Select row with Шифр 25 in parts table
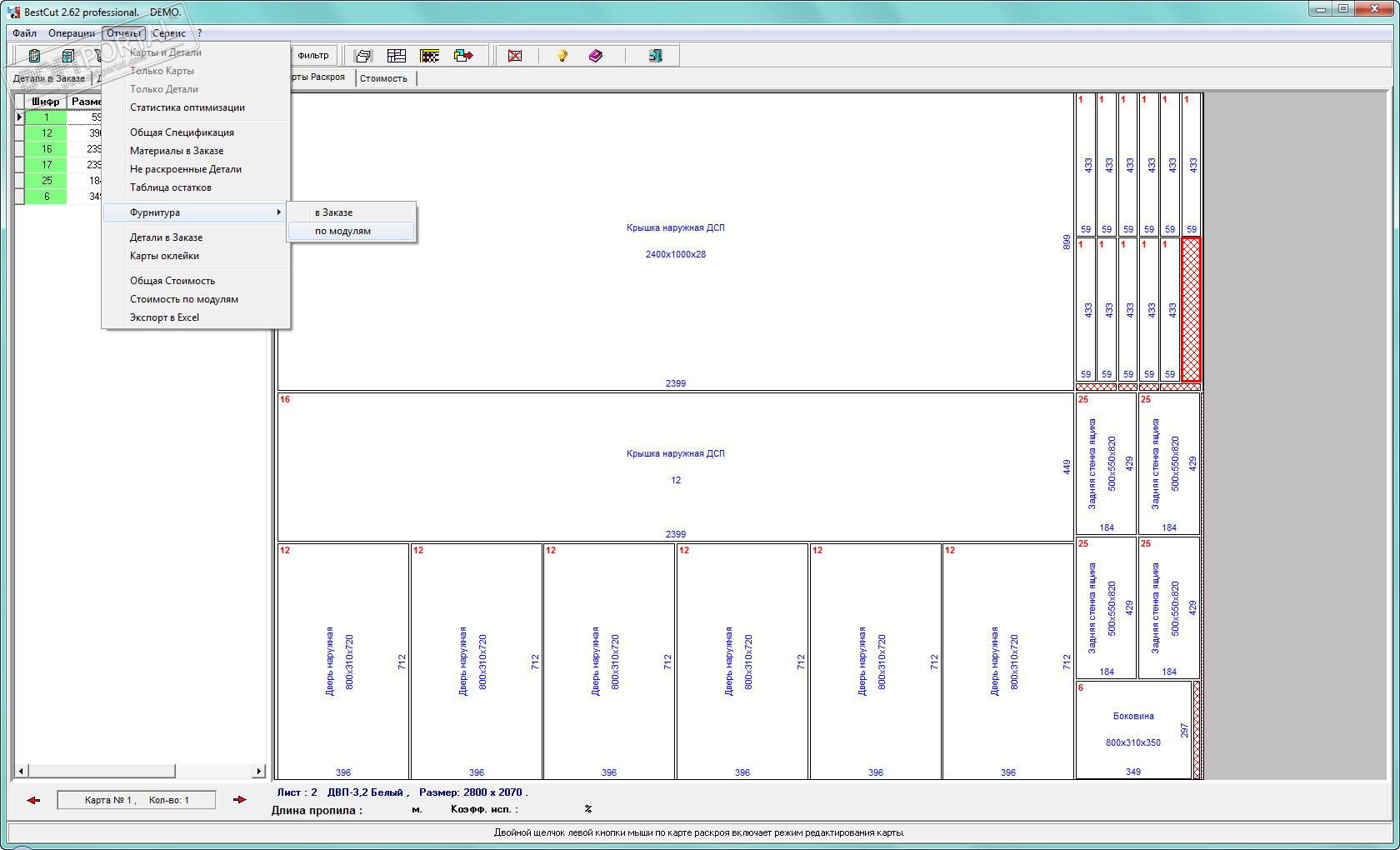Screen dimensions: 1400x850 46,181
